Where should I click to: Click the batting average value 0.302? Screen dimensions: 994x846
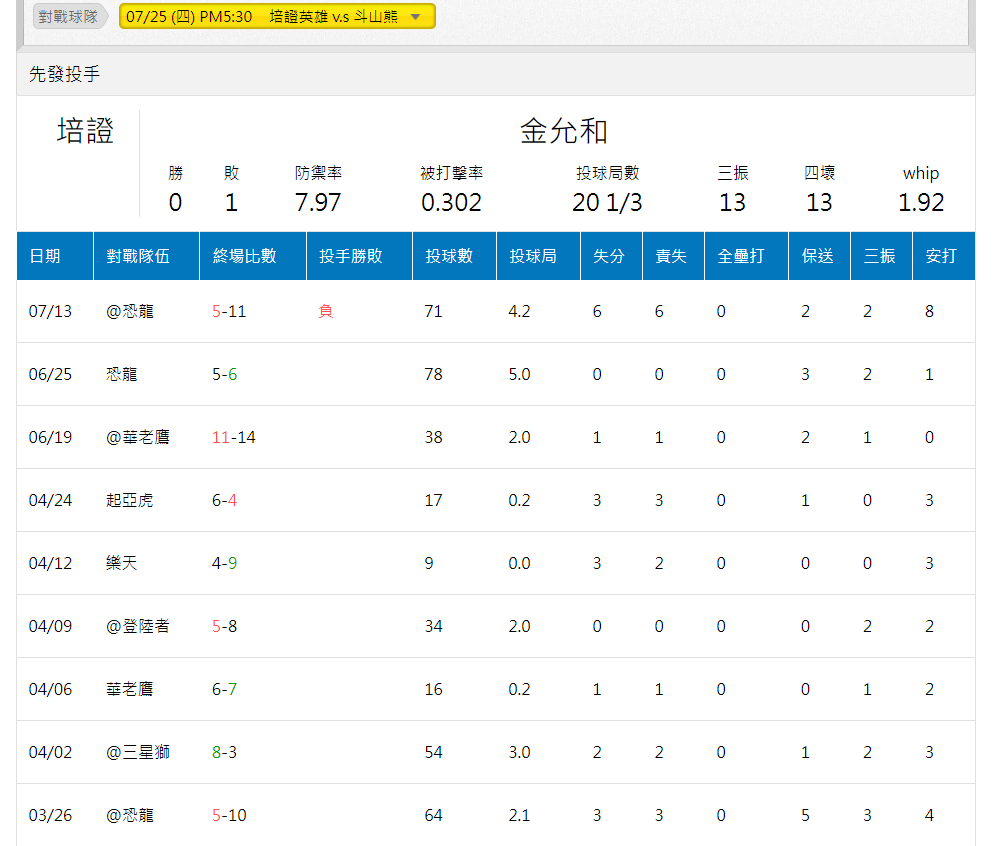[x=451, y=203]
